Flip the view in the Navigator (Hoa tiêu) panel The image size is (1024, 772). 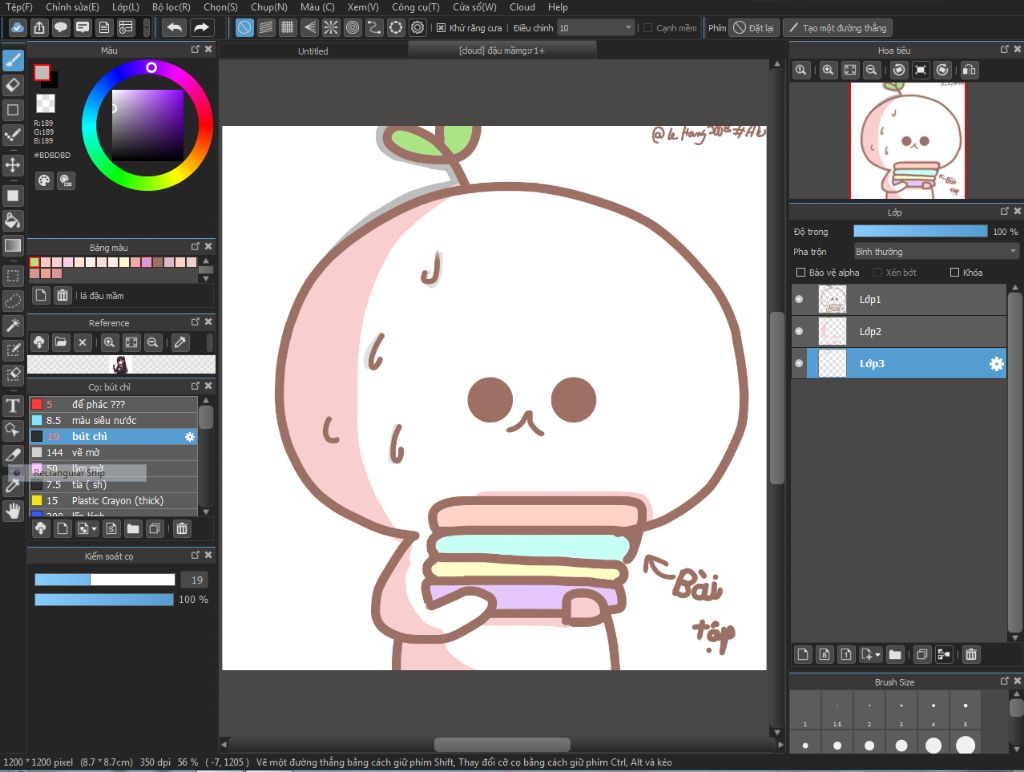click(x=970, y=70)
